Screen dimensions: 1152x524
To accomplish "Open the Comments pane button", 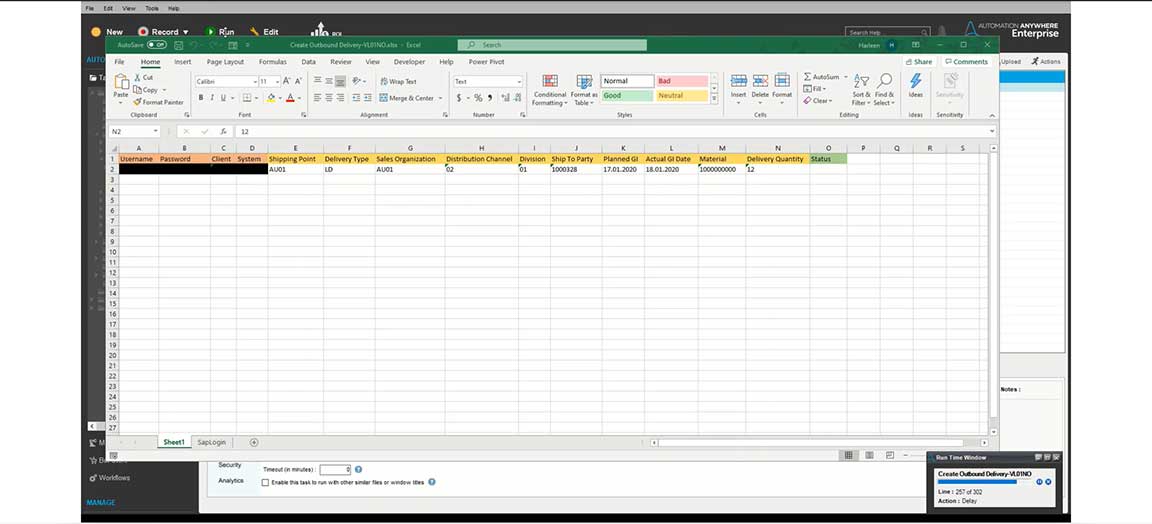I will click(966, 62).
